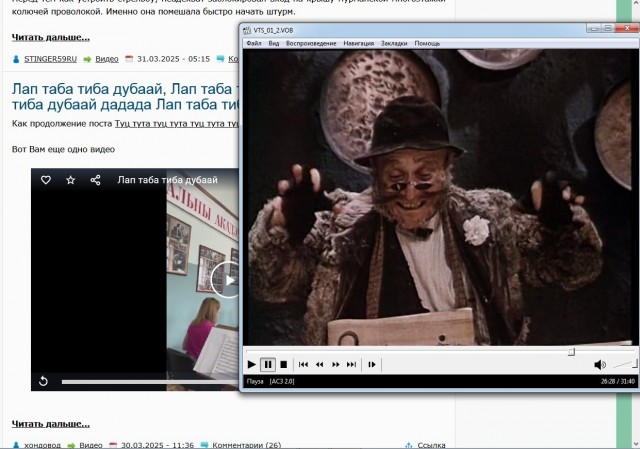Viewport: 640px width, 449px height.
Task: Skip to next chapter in media player
Action: [351, 365]
